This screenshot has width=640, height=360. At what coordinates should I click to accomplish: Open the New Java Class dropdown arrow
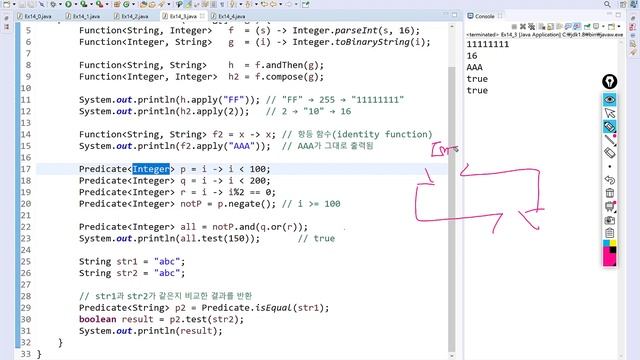click(x=133, y=4)
